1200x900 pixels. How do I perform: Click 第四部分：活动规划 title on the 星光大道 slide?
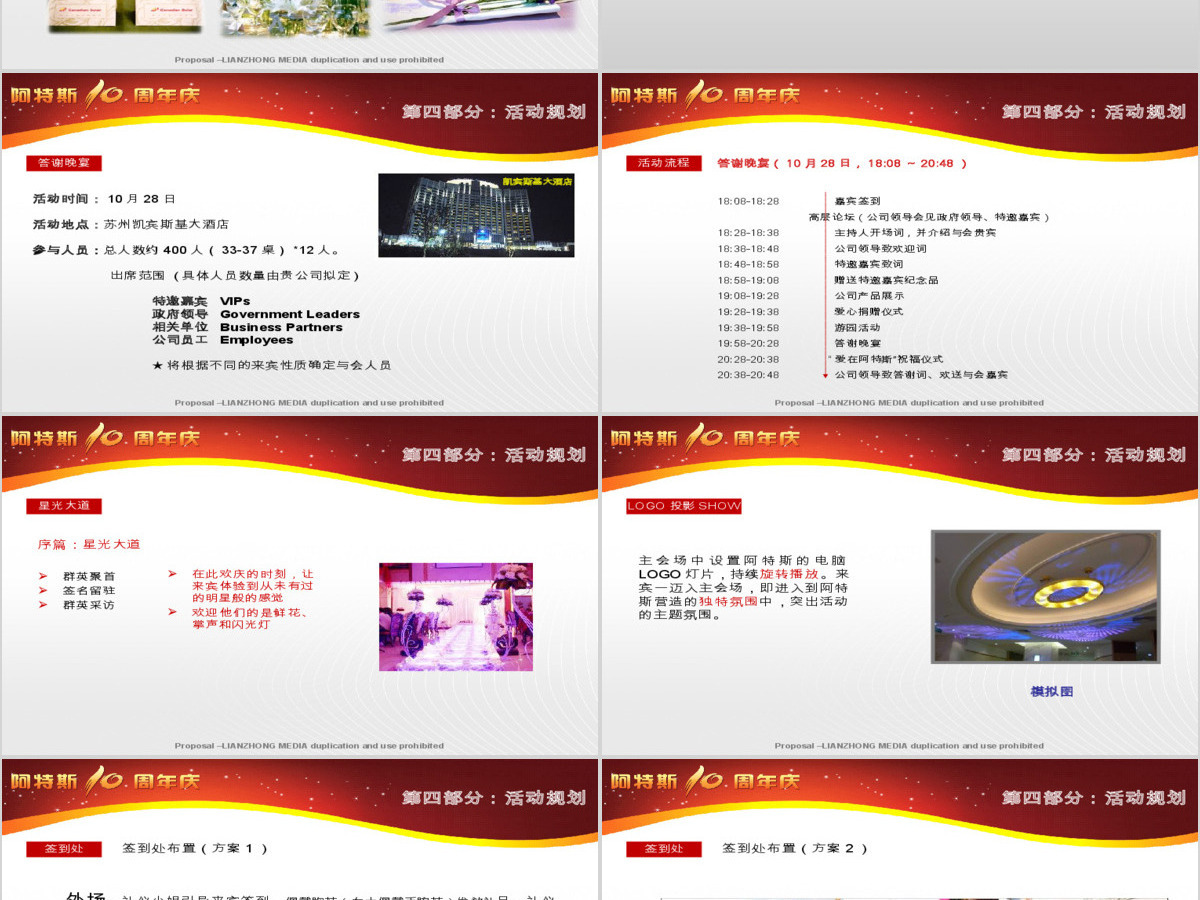tap(494, 455)
